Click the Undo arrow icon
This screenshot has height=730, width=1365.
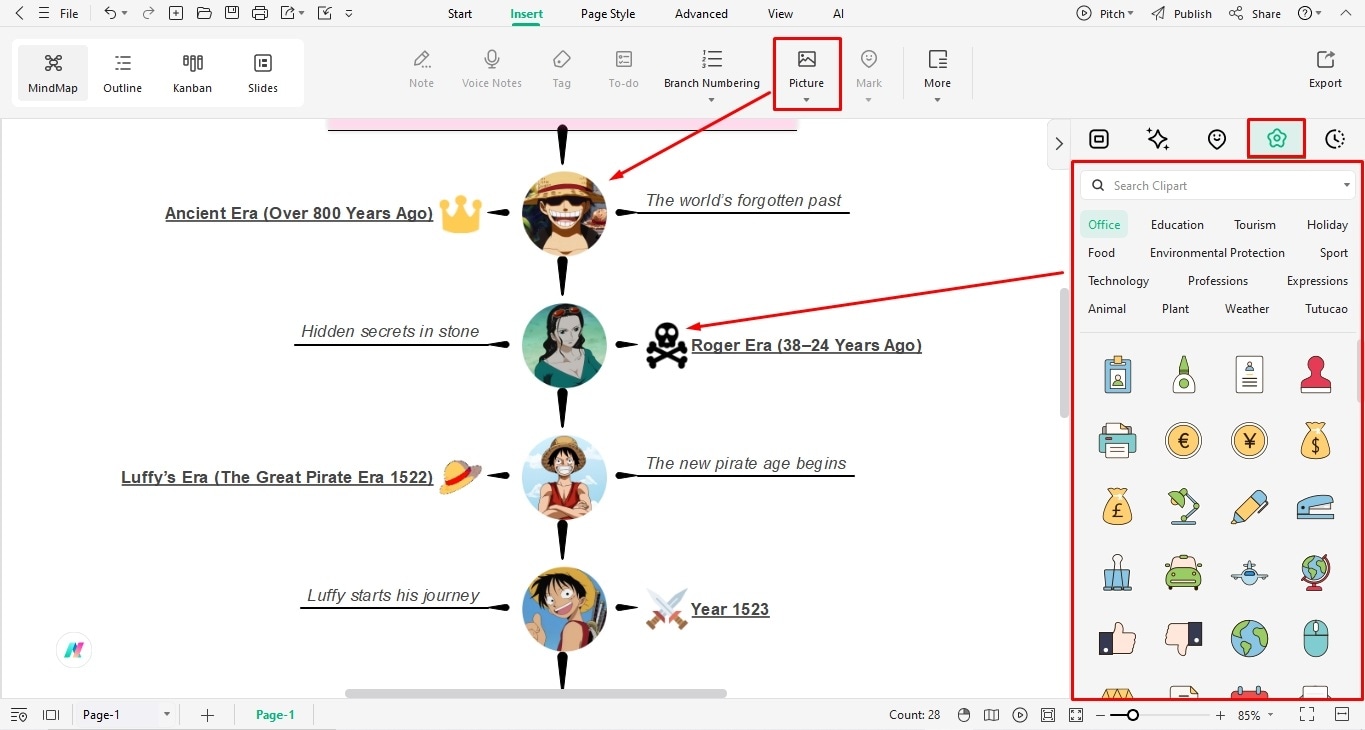[x=110, y=14]
